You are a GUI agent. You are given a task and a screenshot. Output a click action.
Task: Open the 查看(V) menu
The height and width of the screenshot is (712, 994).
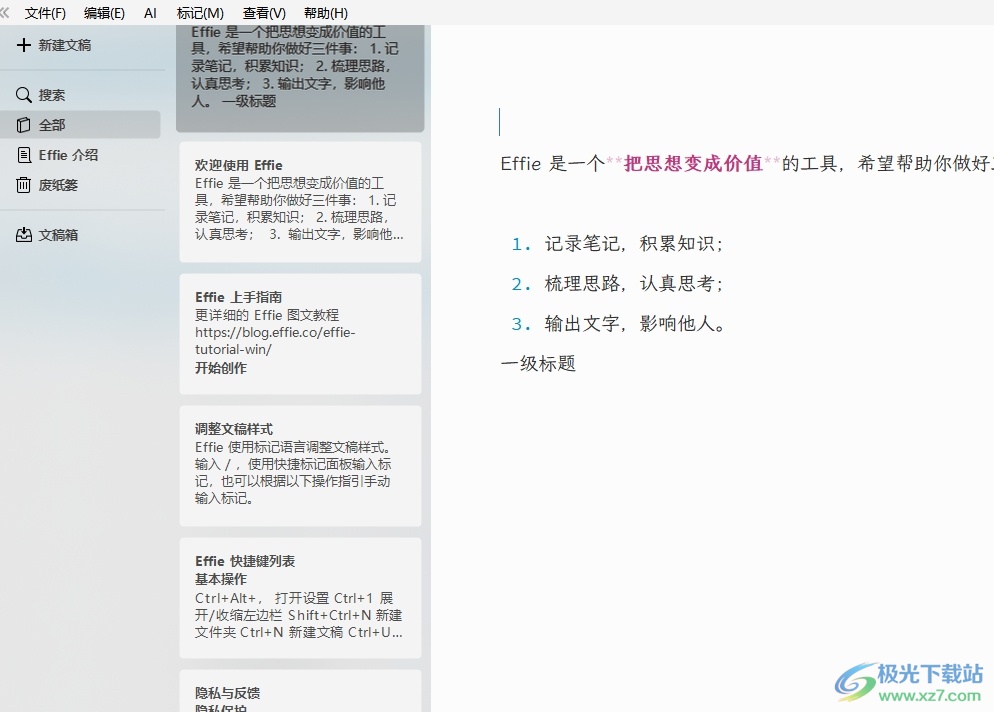click(264, 13)
